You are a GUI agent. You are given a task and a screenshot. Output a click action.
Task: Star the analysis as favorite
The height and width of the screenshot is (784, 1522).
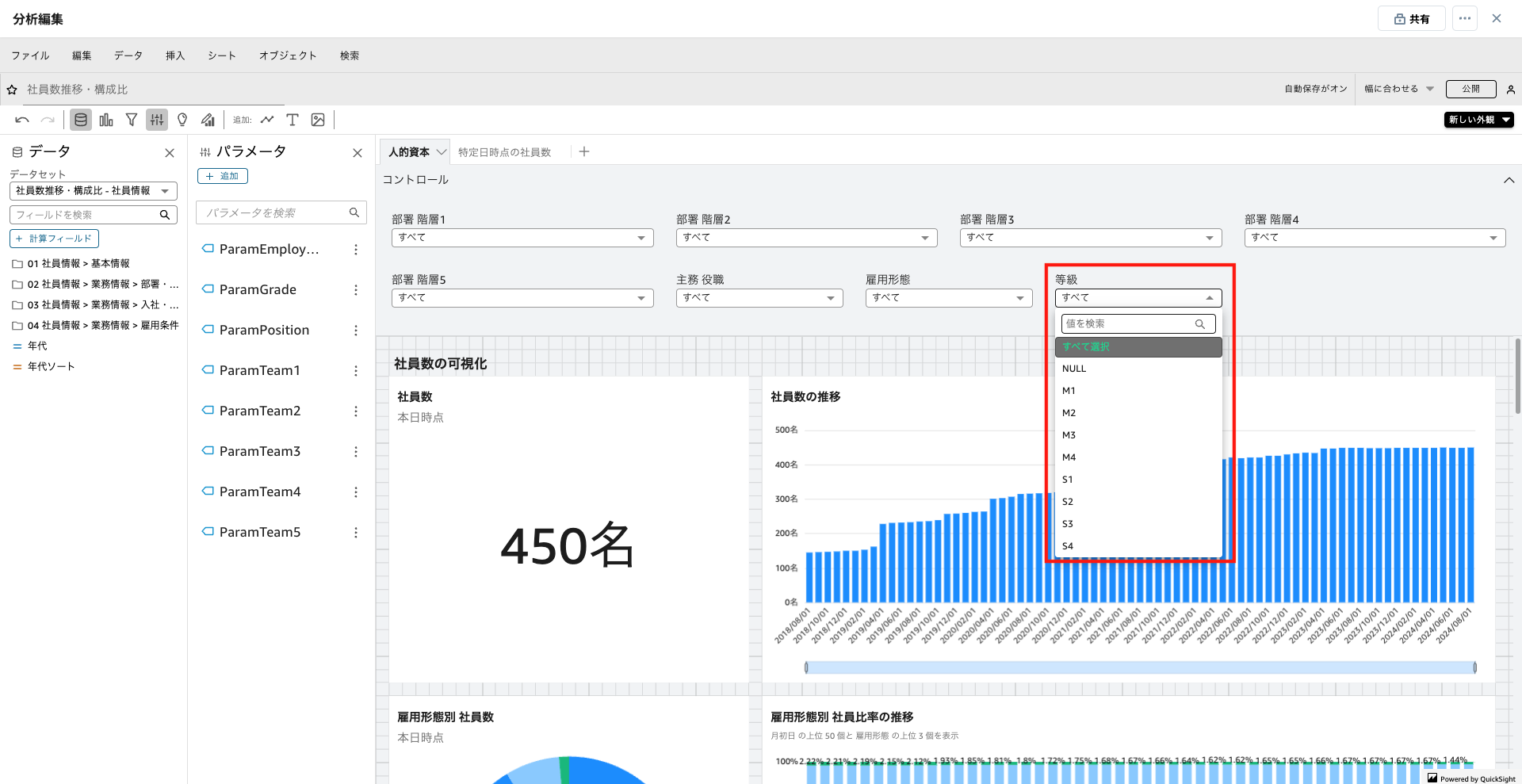pyautogui.click(x=12, y=90)
